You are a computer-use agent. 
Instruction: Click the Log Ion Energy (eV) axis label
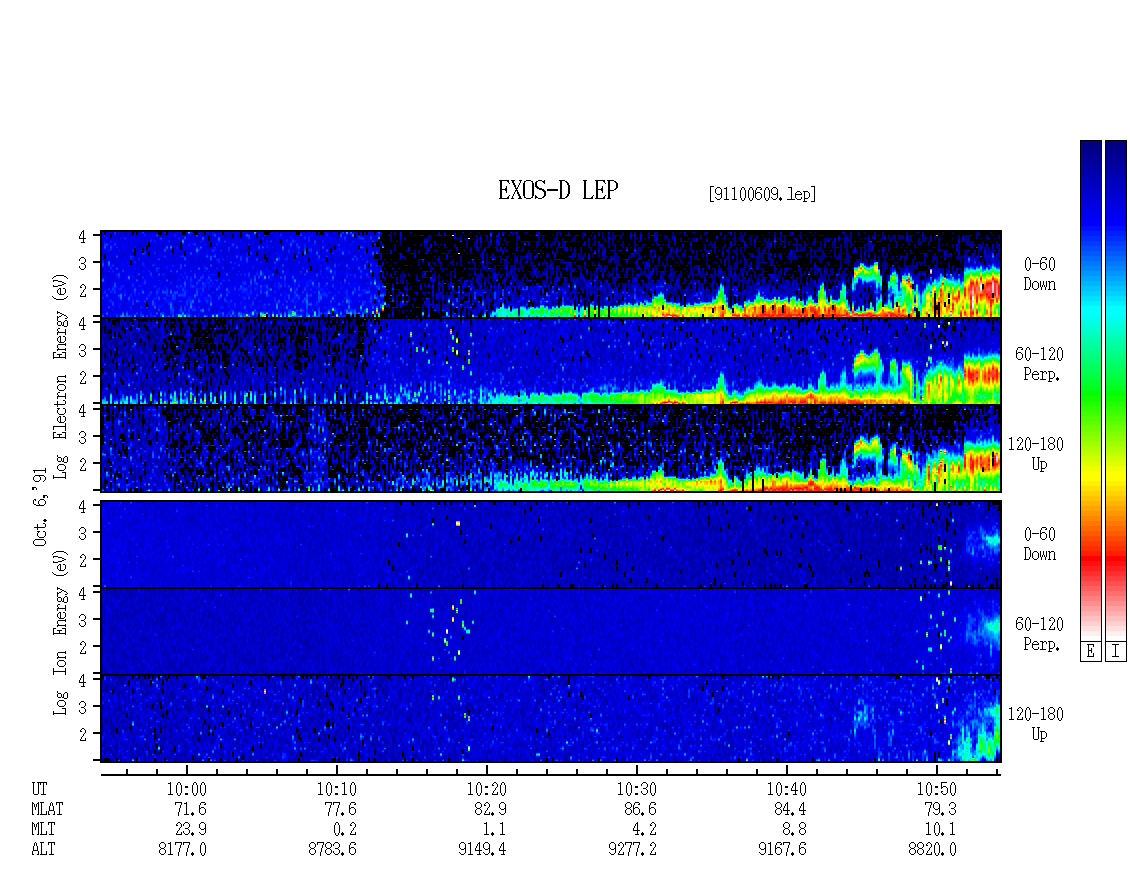tap(61, 633)
